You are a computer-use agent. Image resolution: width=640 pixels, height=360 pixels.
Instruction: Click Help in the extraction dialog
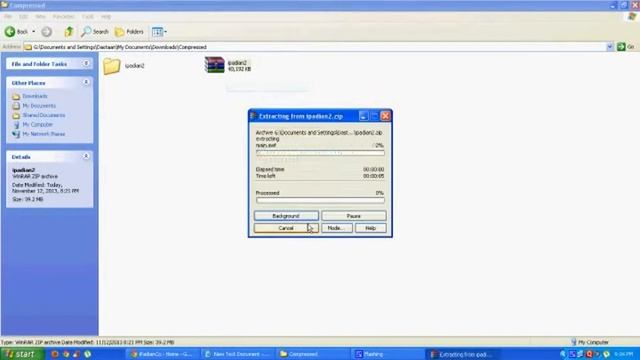[370, 228]
